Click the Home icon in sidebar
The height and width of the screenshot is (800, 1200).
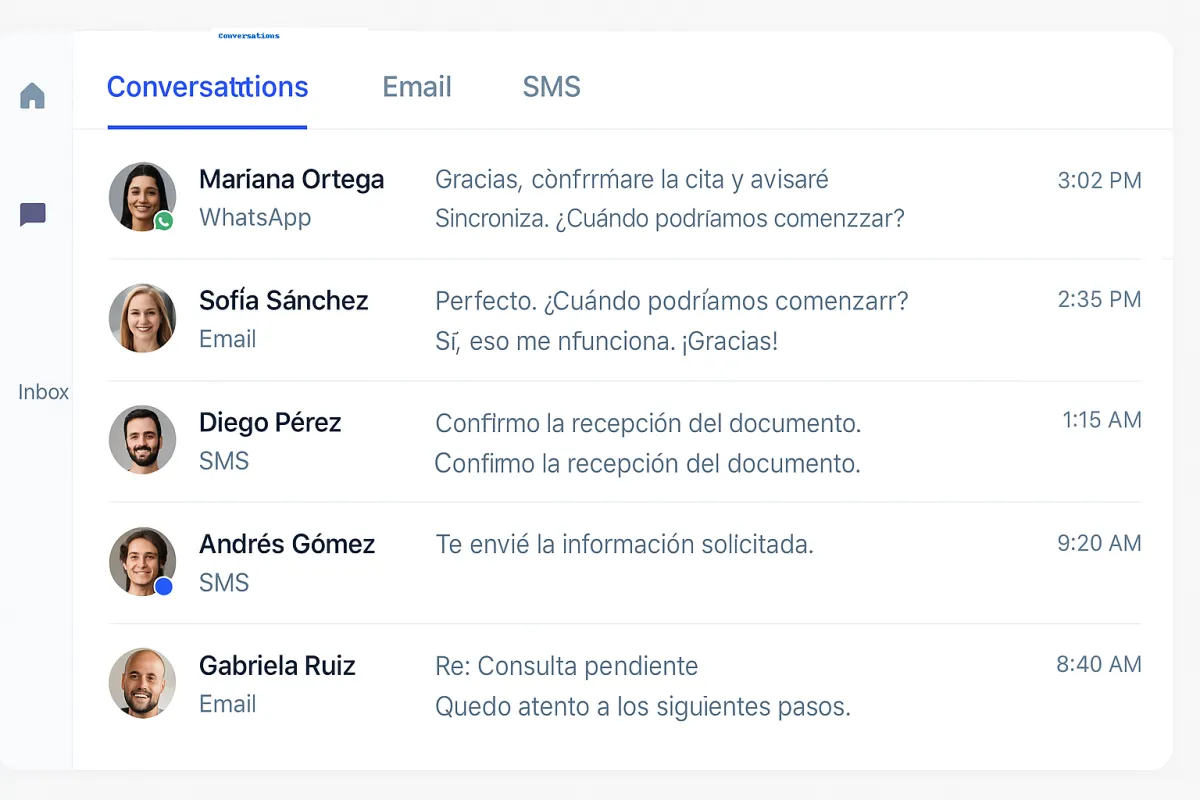[x=33, y=96]
